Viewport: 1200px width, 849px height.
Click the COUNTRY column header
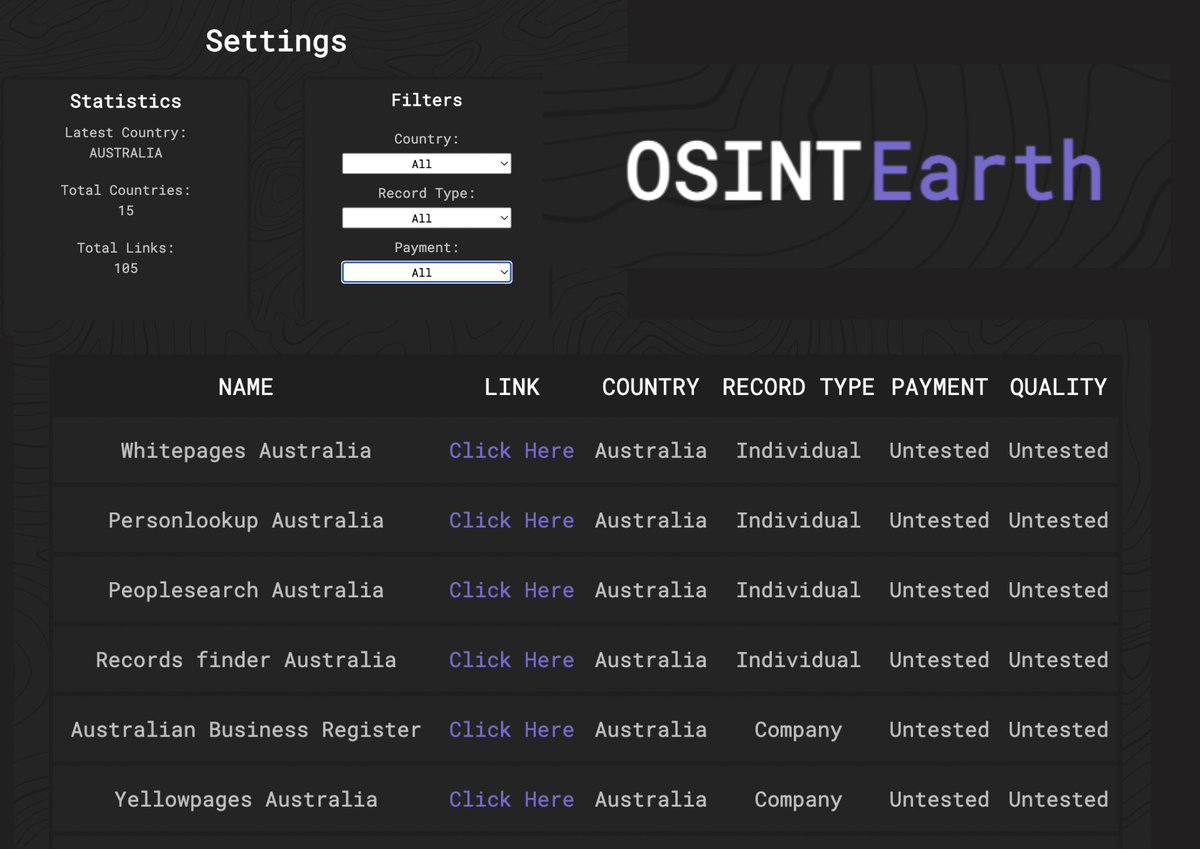point(650,387)
